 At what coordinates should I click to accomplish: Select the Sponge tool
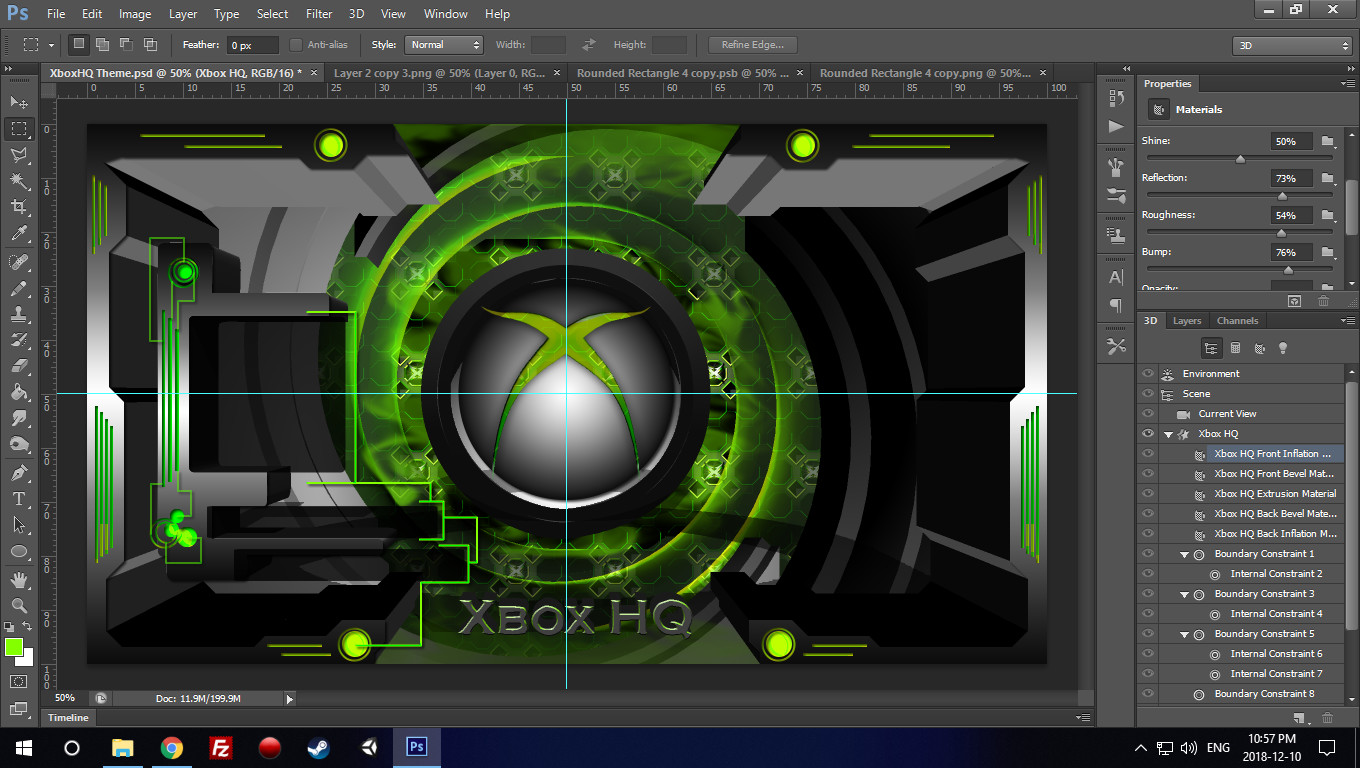tap(19, 444)
